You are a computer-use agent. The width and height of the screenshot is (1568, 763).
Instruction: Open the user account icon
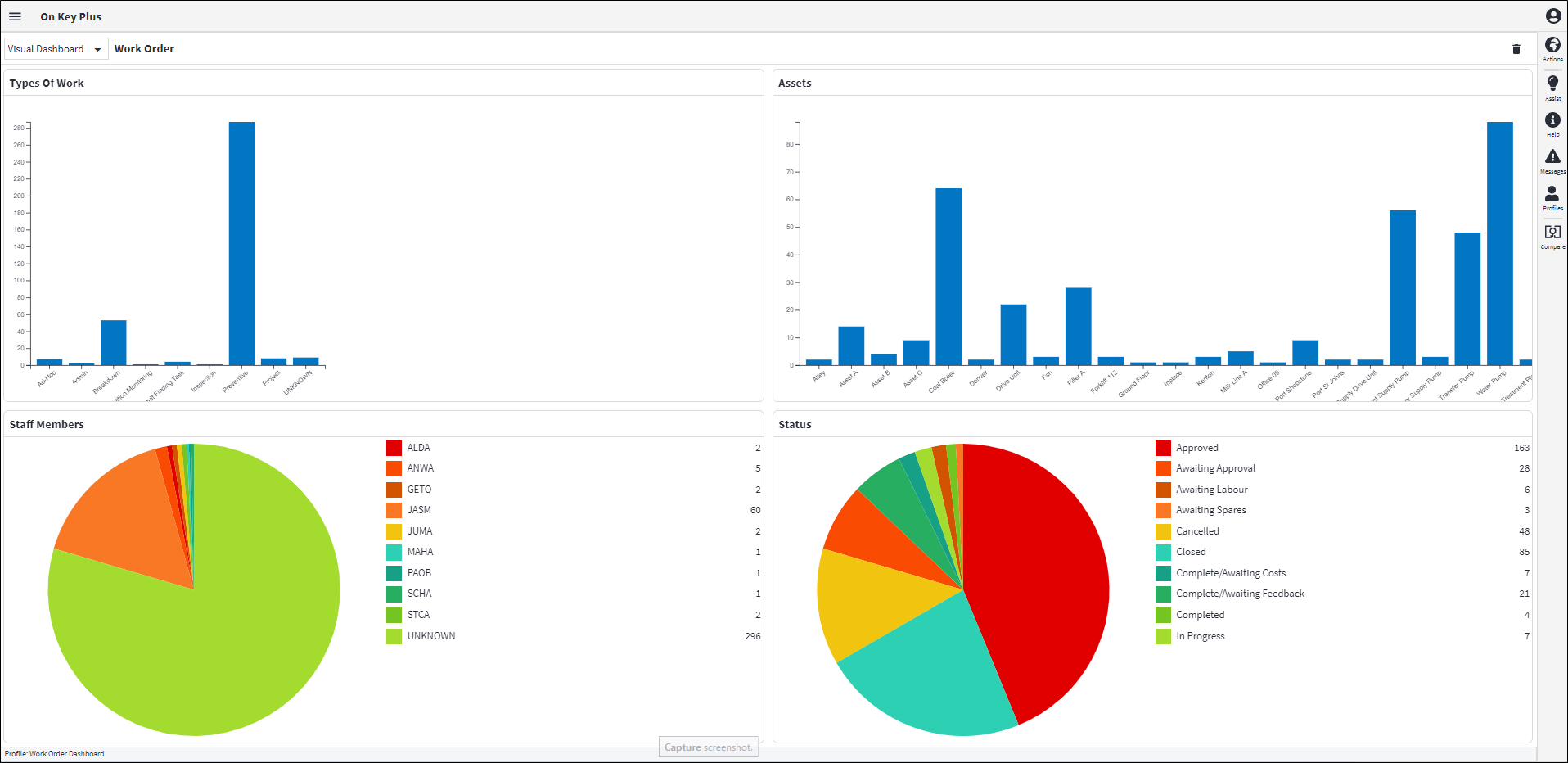coord(1552,16)
